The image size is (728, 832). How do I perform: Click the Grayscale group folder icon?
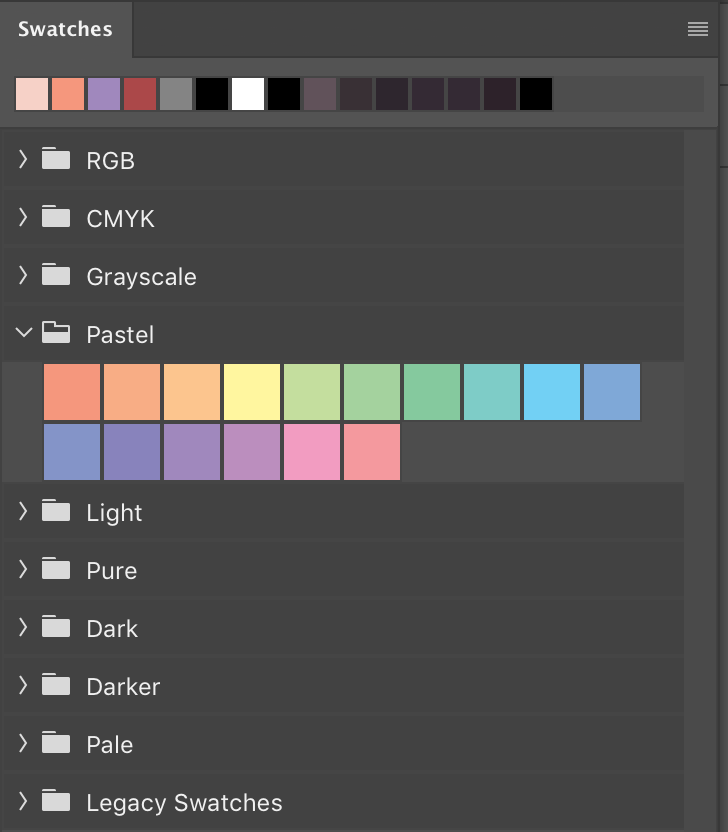pos(53,275)
